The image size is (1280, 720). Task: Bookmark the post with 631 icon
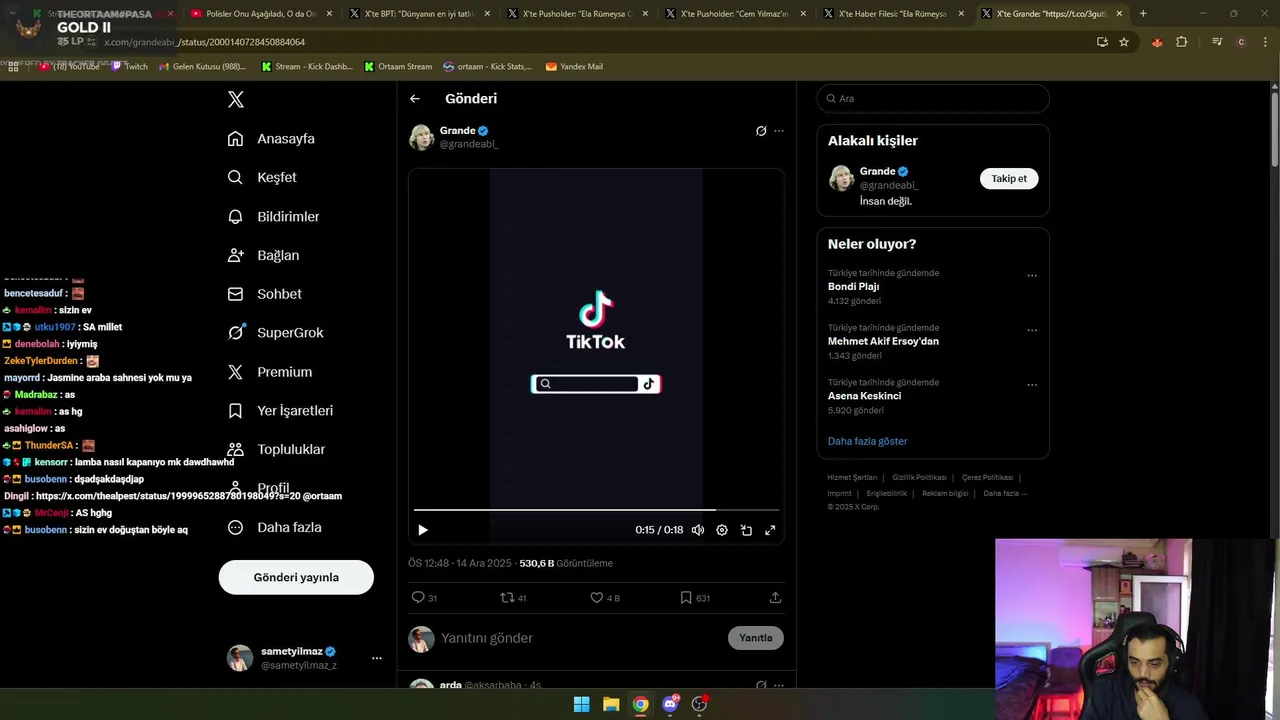[686, 597]
